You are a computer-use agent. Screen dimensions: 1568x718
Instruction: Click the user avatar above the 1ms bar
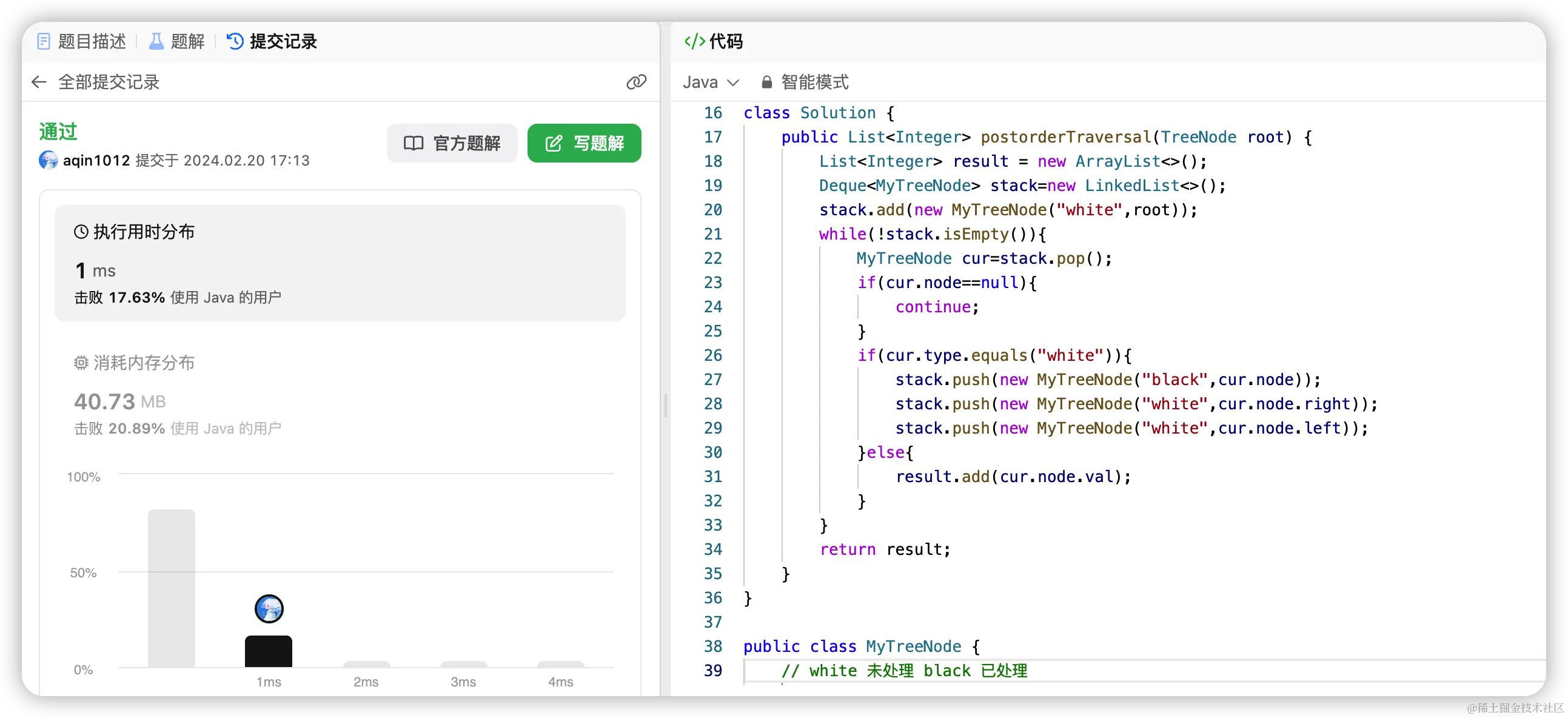coord(269,608)
